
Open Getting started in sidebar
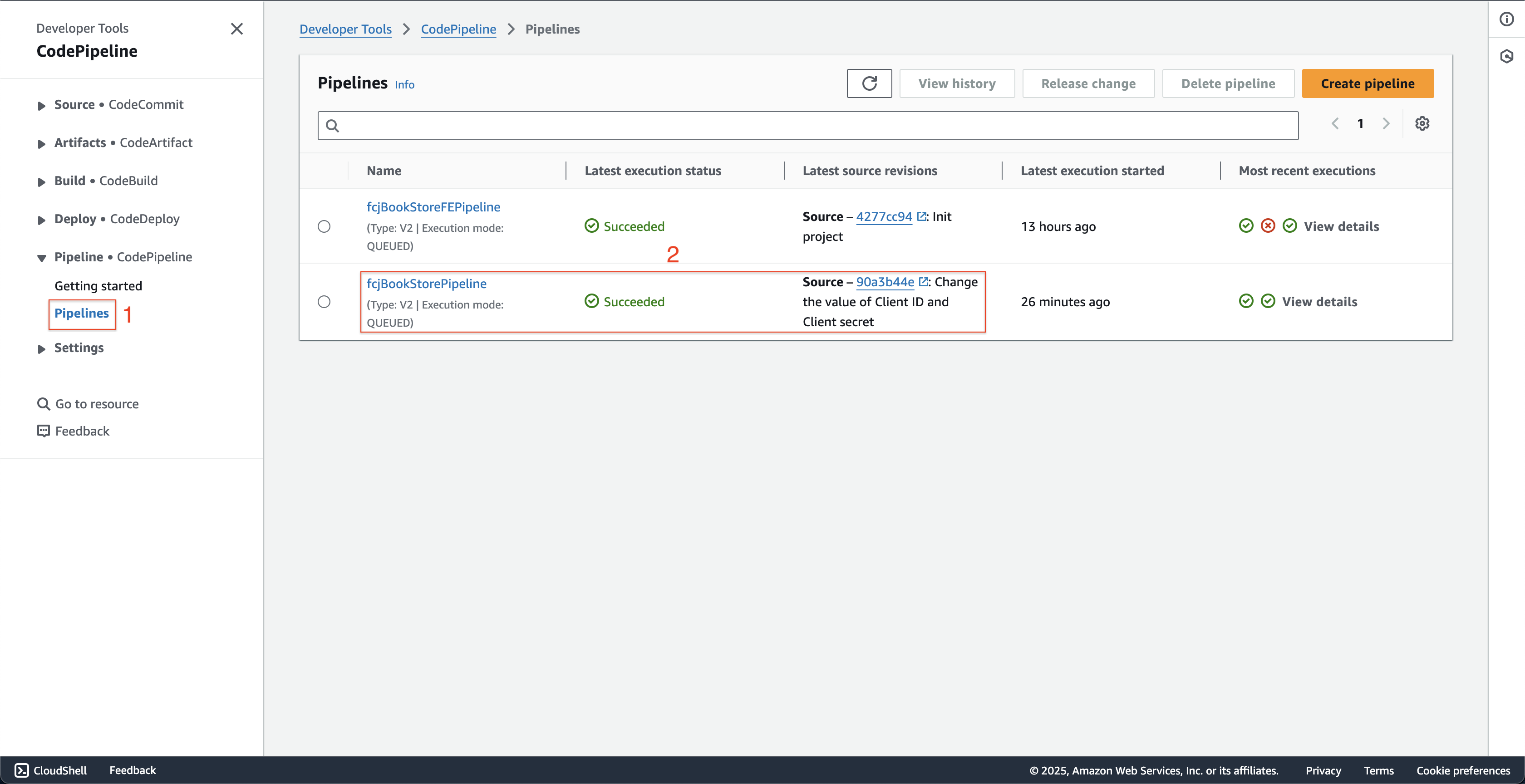(98, 286)
